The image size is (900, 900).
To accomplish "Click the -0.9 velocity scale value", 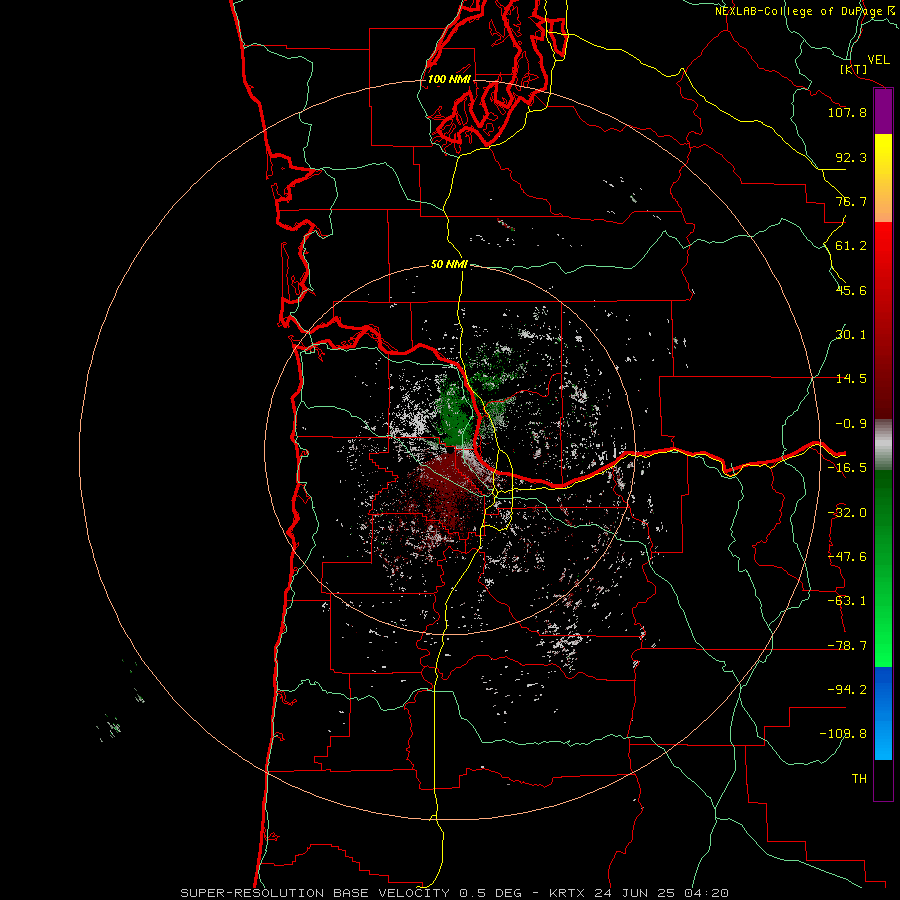I will 851,424.
